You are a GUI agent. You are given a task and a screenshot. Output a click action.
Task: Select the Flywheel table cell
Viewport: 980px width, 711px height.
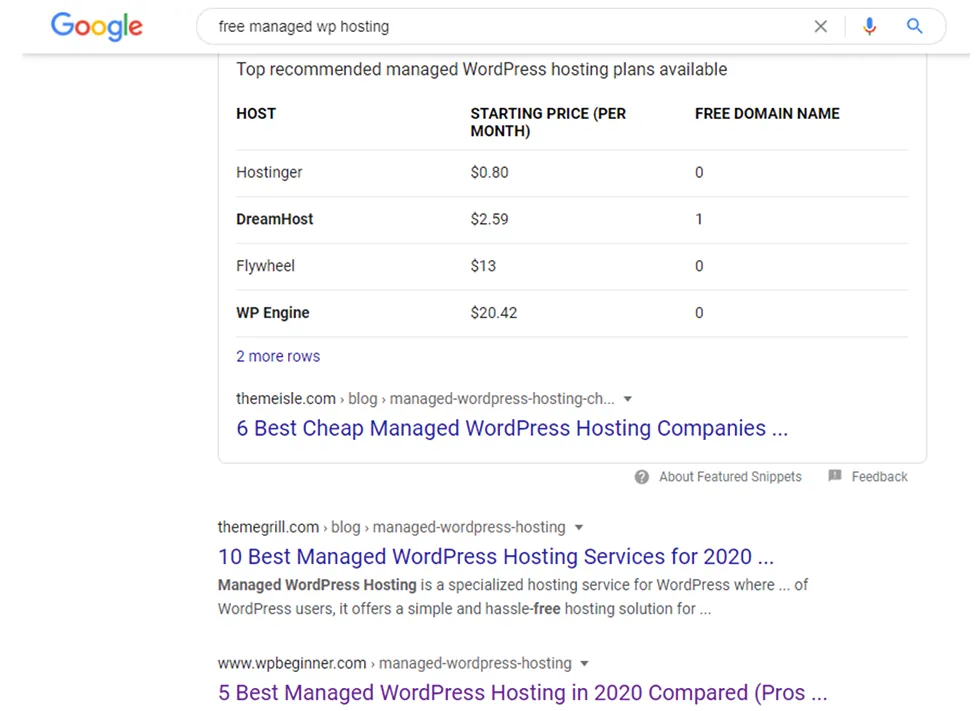tap(266, 266)
